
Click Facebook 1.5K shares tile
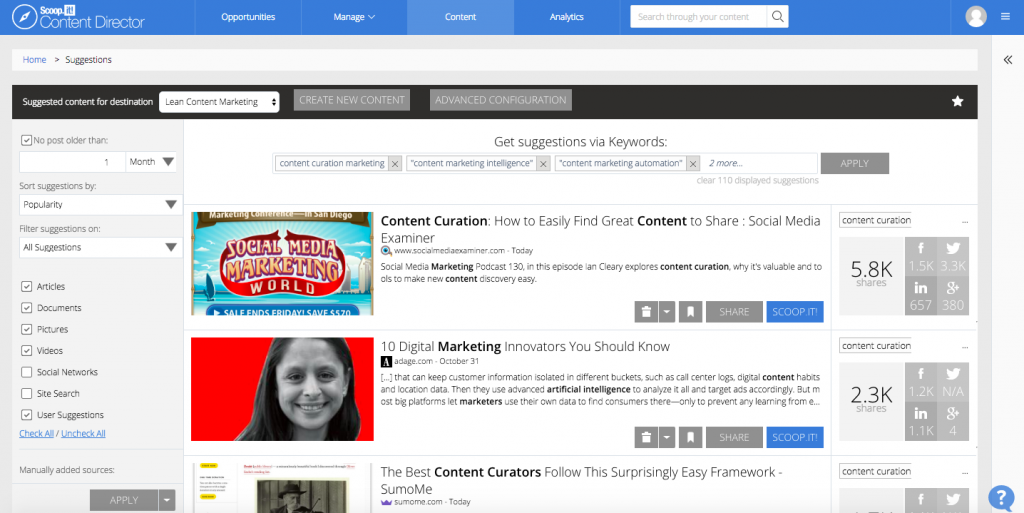click(x=921, y=256)
